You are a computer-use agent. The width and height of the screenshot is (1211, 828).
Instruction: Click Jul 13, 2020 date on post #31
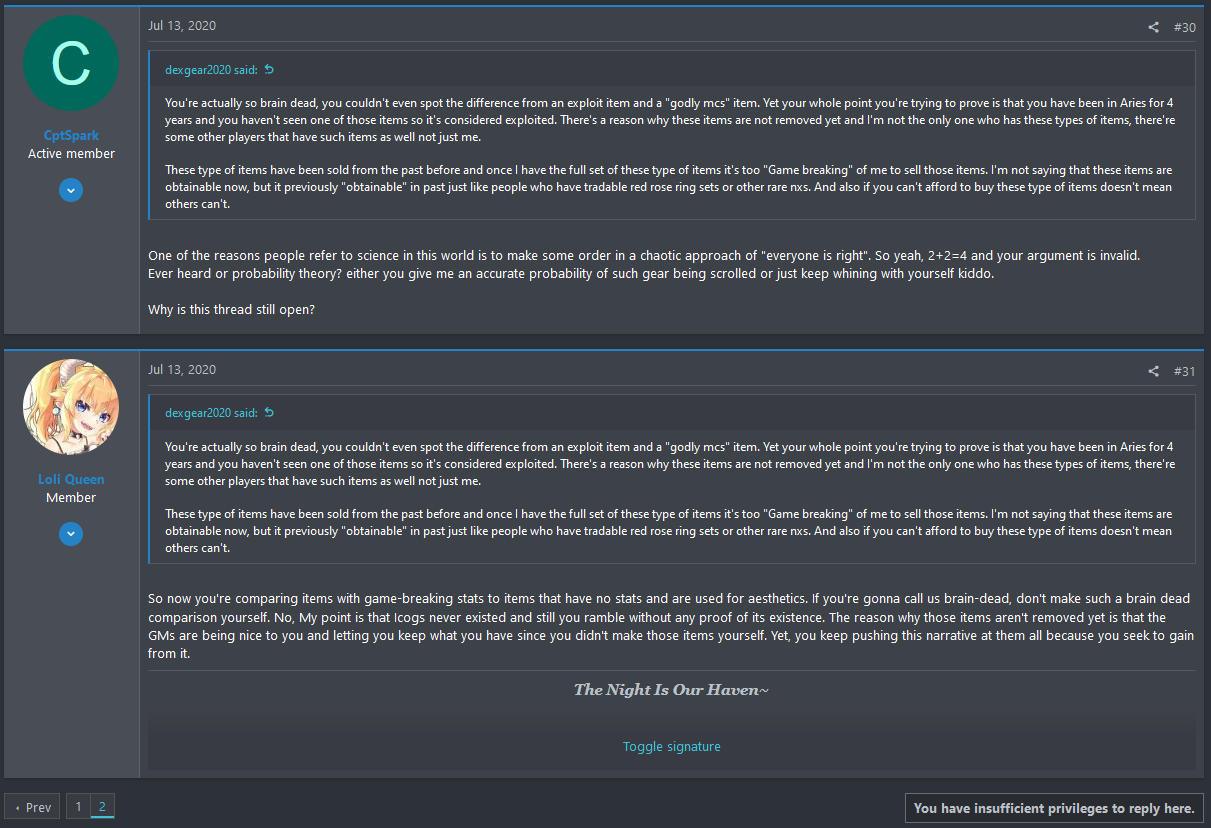(182, 370)
